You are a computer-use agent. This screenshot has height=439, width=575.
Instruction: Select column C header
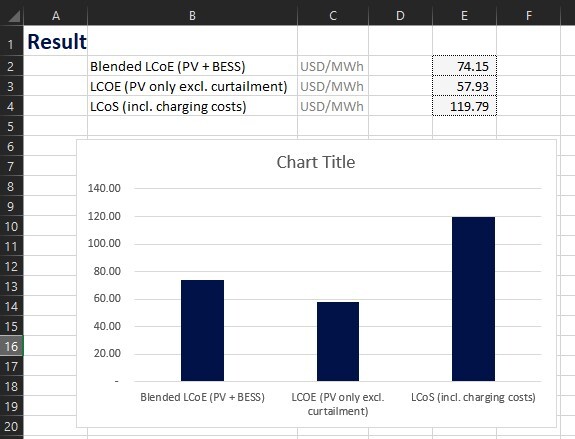333,15
